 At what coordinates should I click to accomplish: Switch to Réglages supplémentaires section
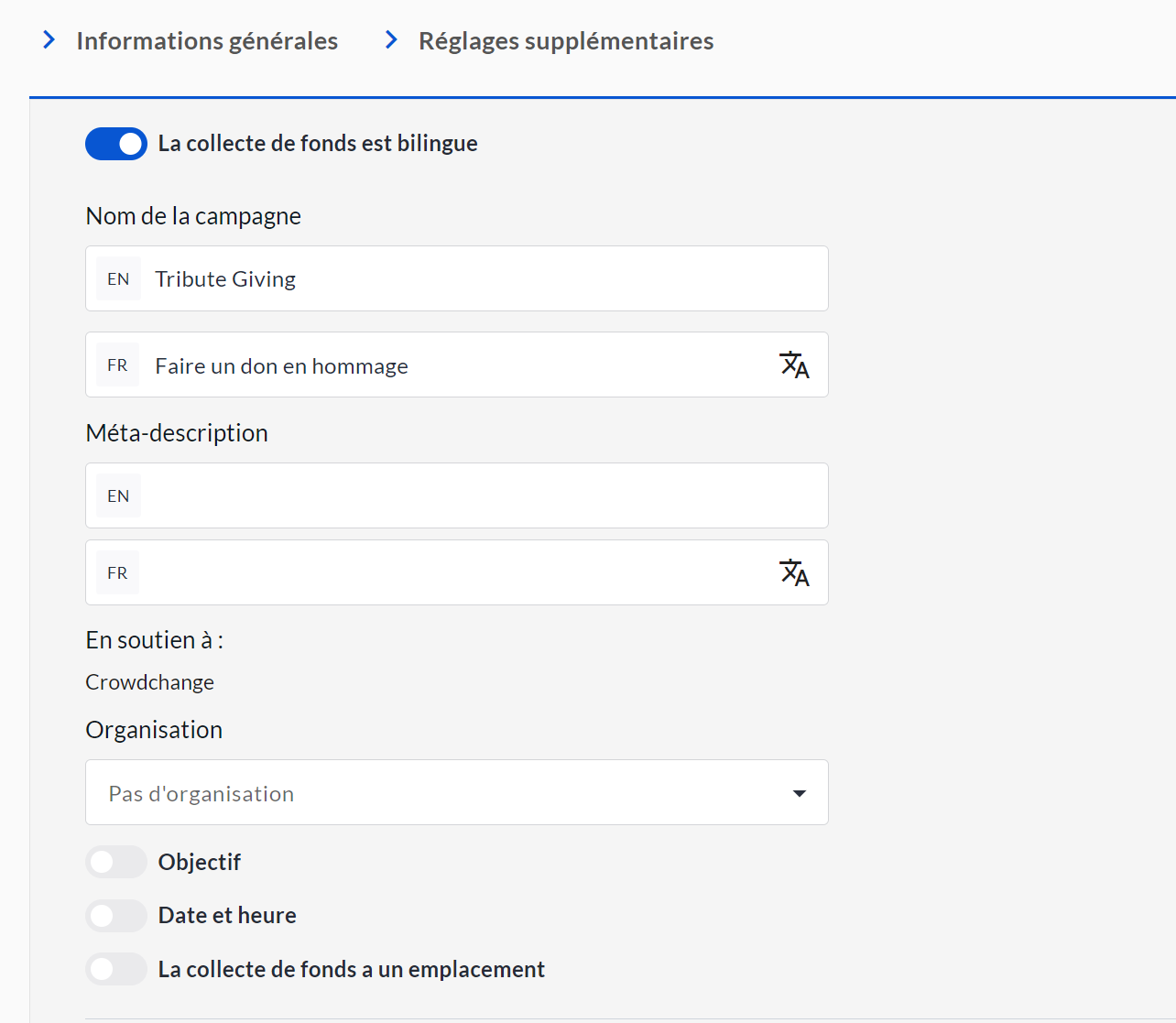[x=565, y=41]
